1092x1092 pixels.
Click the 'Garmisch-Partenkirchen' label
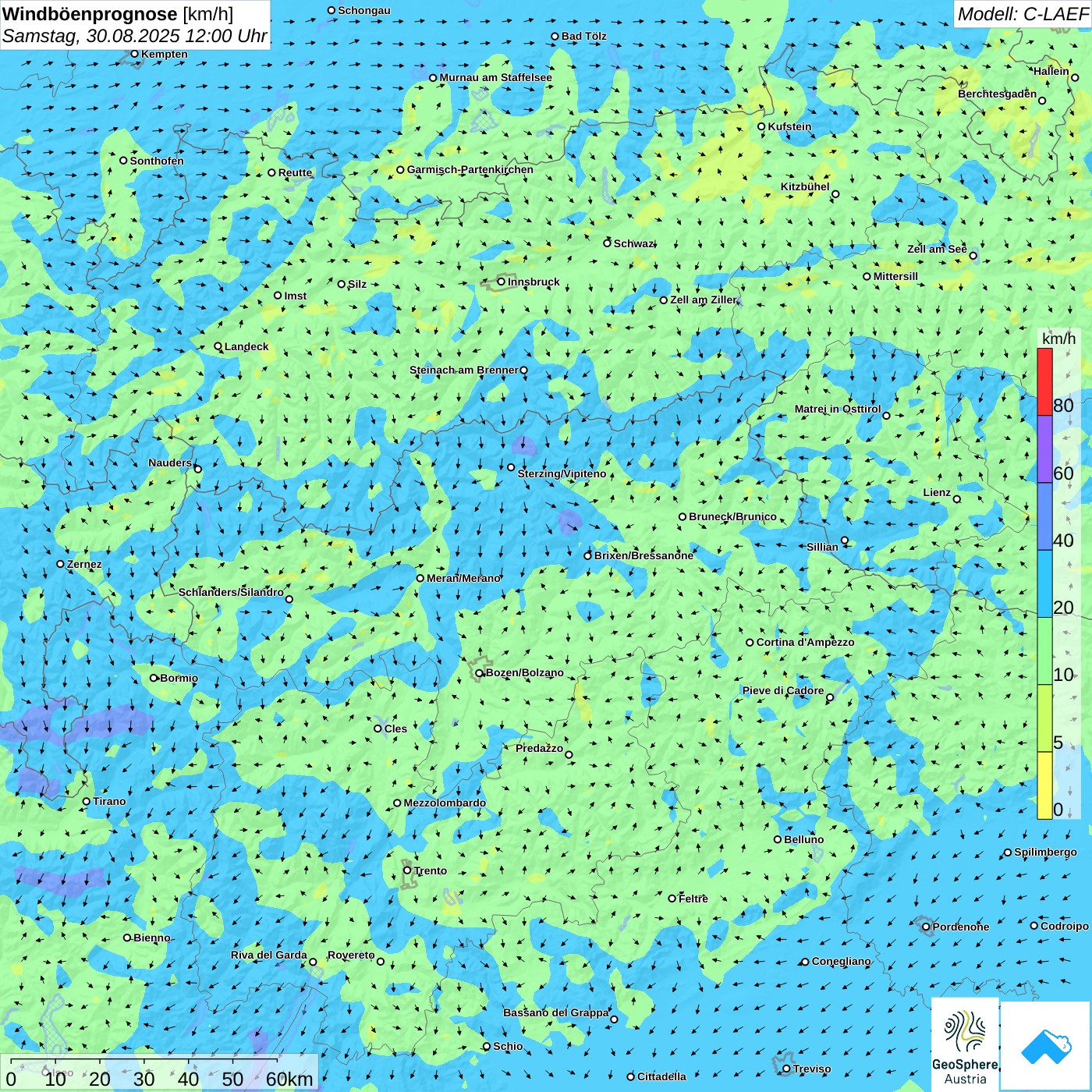(470, 169)
